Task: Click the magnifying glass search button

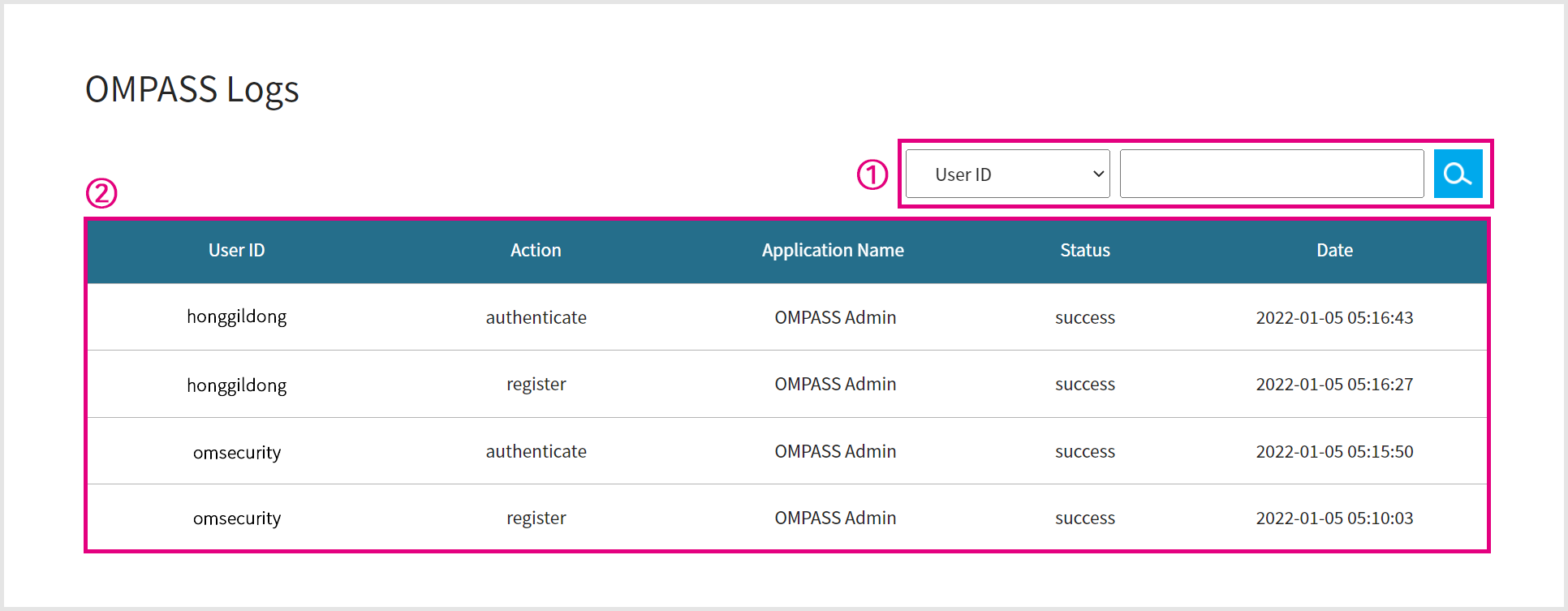Action: click(1458, 174)
